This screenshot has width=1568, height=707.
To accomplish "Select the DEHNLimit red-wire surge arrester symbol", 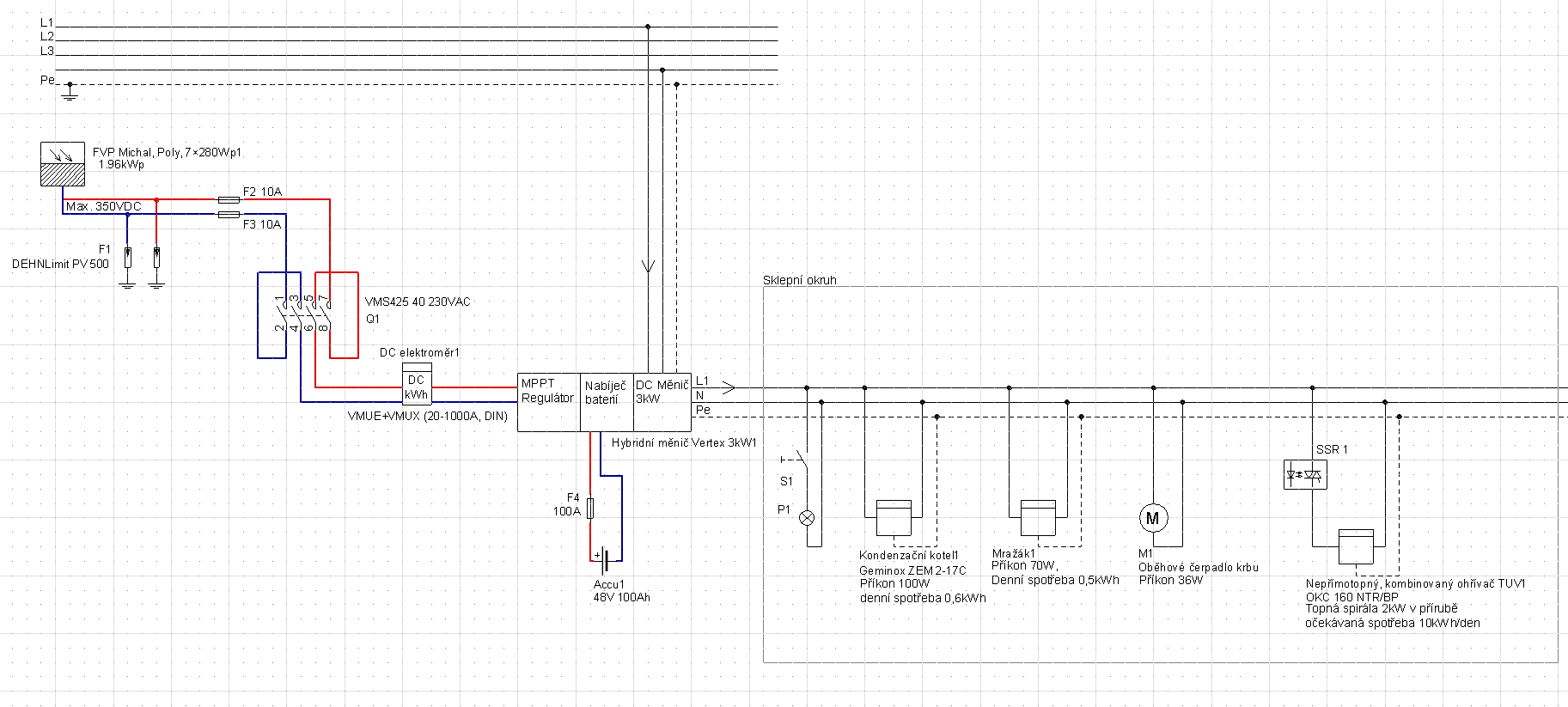I will [x=156, y=257].
